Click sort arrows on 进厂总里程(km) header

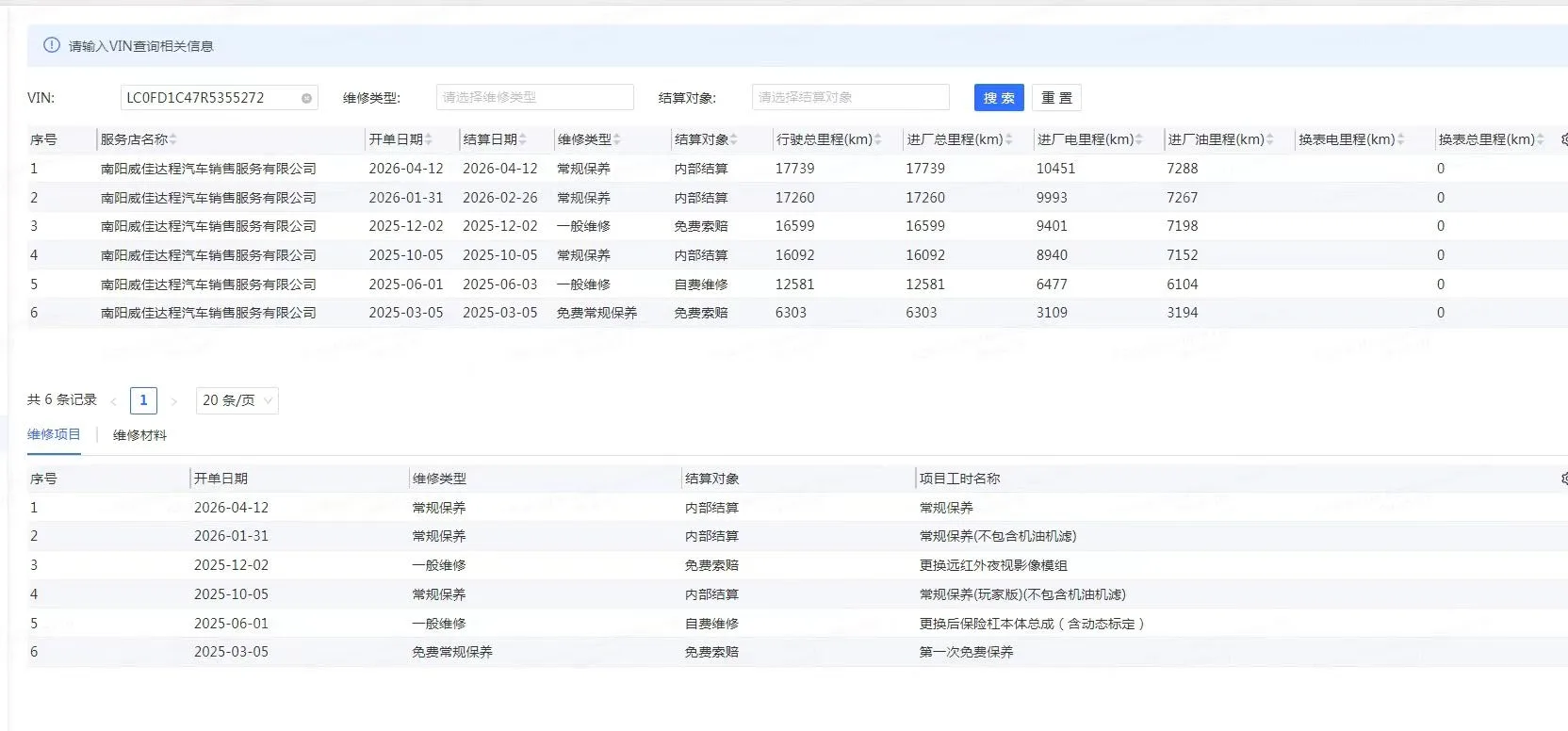1008,139
